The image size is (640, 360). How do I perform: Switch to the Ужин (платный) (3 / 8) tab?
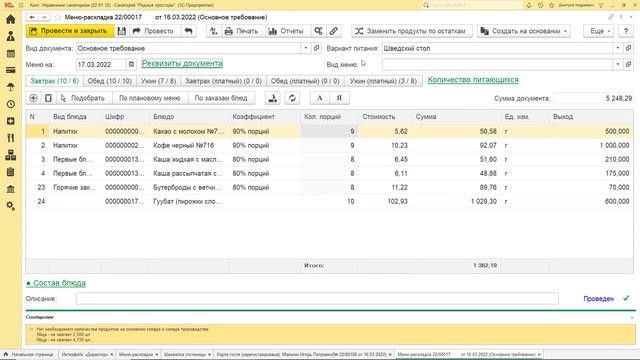pos(383,81)
